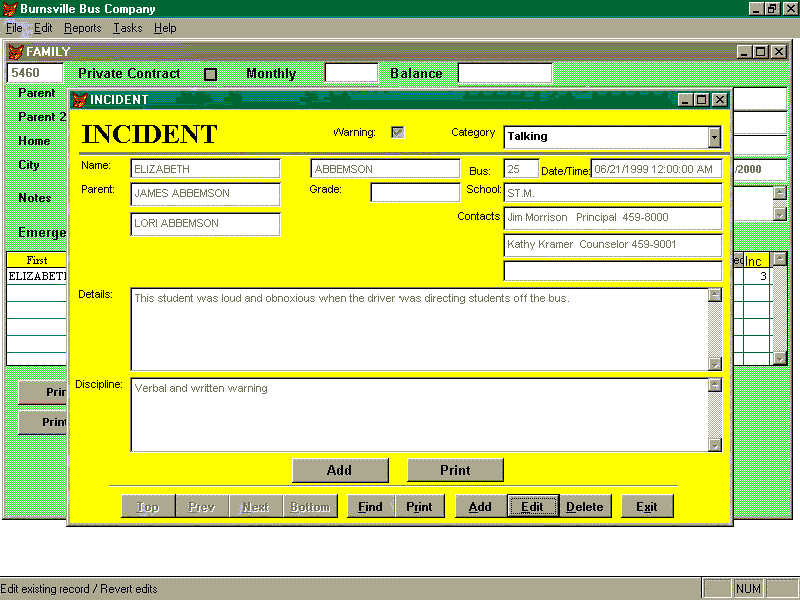Click the large Print button under Discipline

[x=455, y=470]
